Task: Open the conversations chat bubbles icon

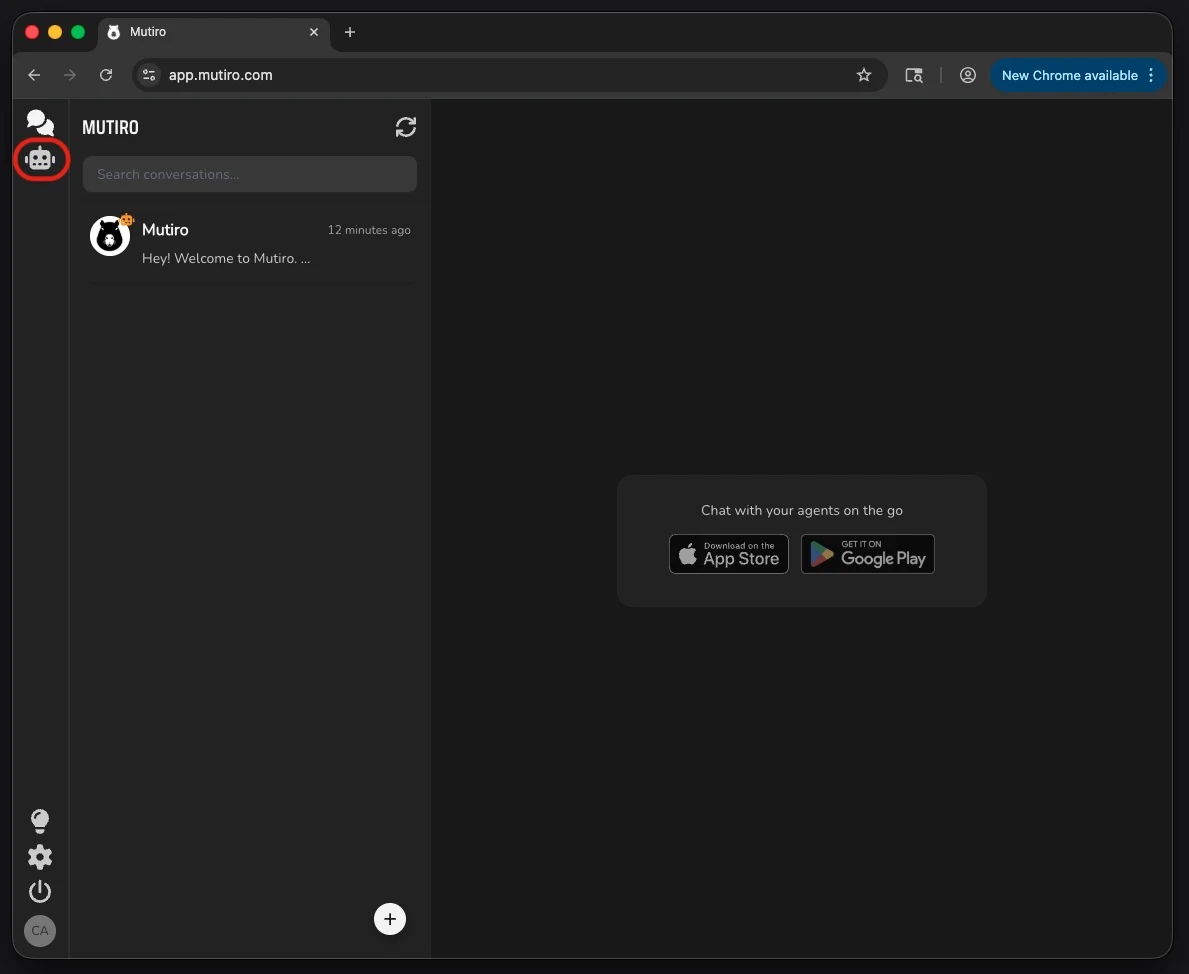Action: point(39,122)
